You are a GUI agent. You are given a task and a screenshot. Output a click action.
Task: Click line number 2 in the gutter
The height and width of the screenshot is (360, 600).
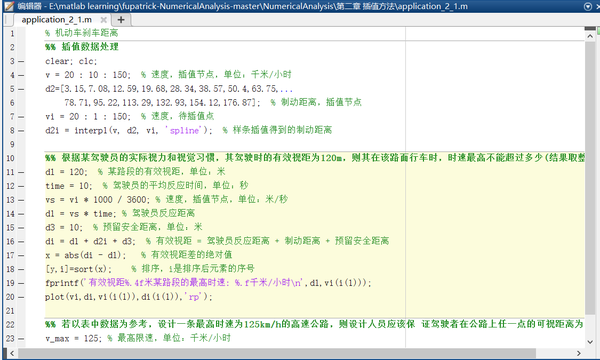12,47
